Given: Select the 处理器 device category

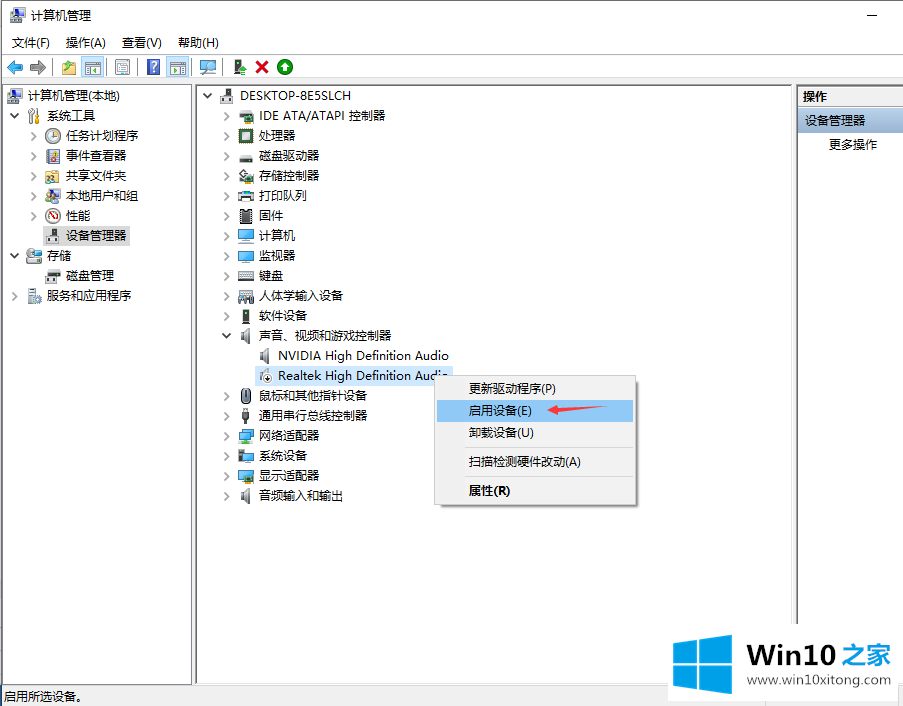Looking at the screenshot, I should click(277, 136).
